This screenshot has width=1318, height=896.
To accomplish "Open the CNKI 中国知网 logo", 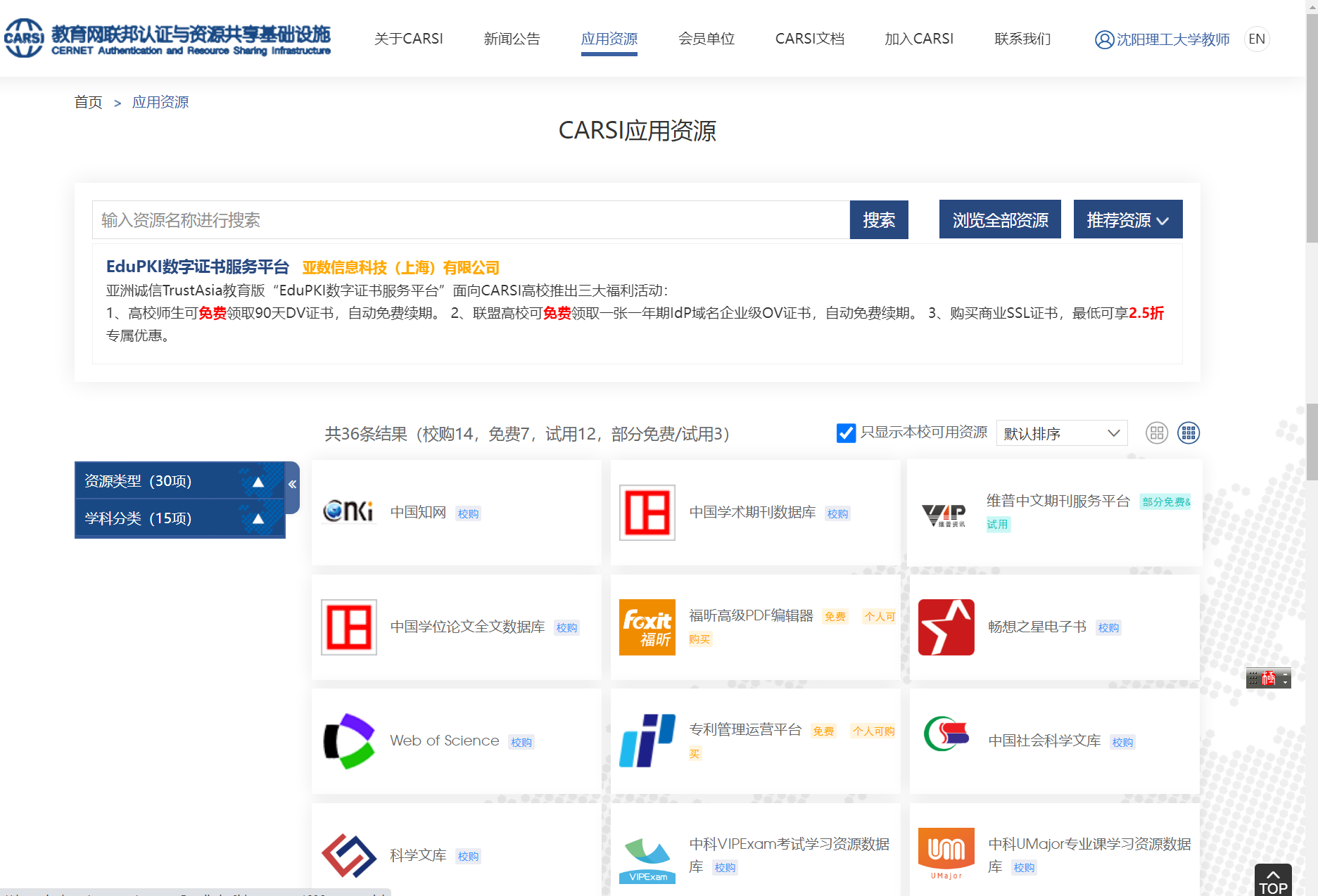I will click(348, 511).
